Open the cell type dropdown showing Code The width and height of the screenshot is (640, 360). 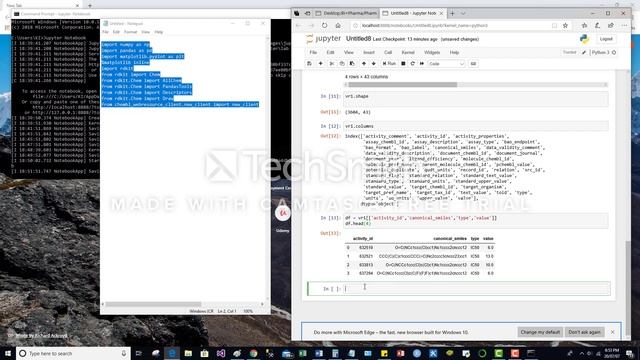(x=447, y=64)
